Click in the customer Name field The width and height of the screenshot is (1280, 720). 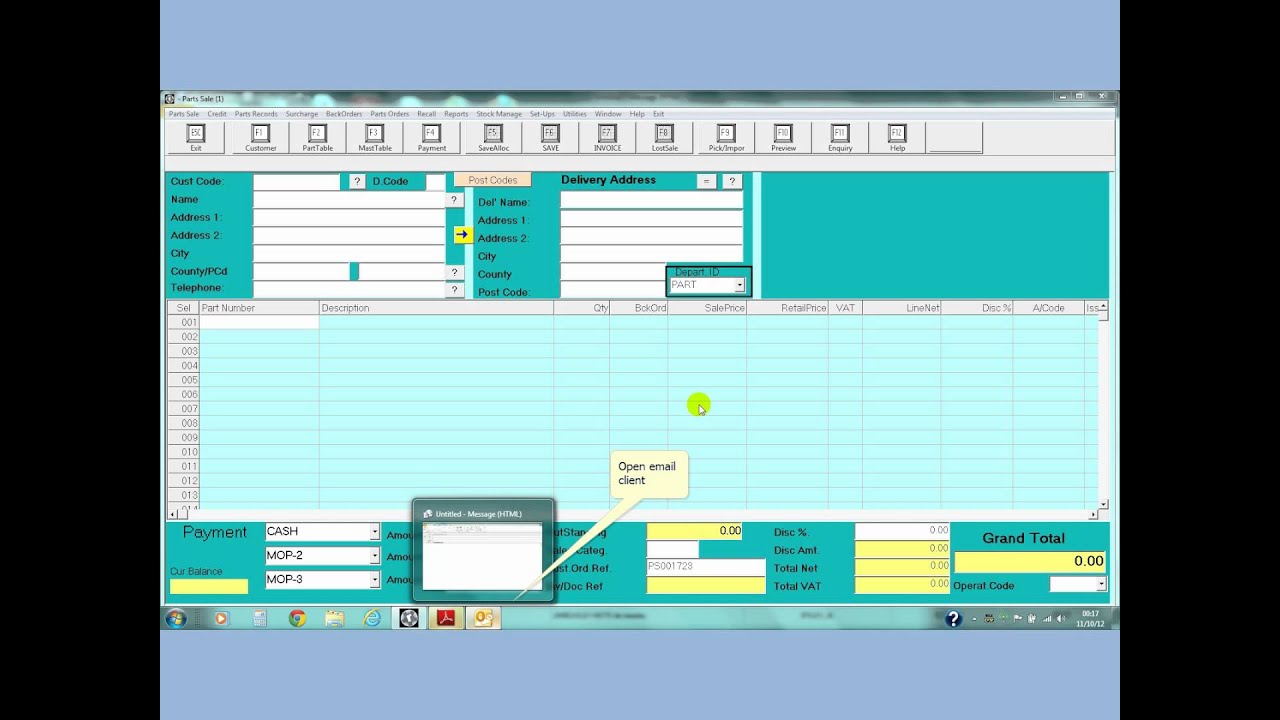pyautogui.click(x=349, y=200)
